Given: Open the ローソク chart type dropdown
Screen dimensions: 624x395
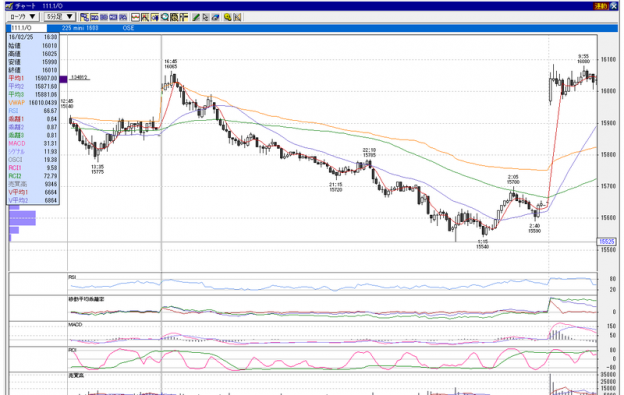Looking at the screenshot, I should pyautogui.click(x=22, y=17).
